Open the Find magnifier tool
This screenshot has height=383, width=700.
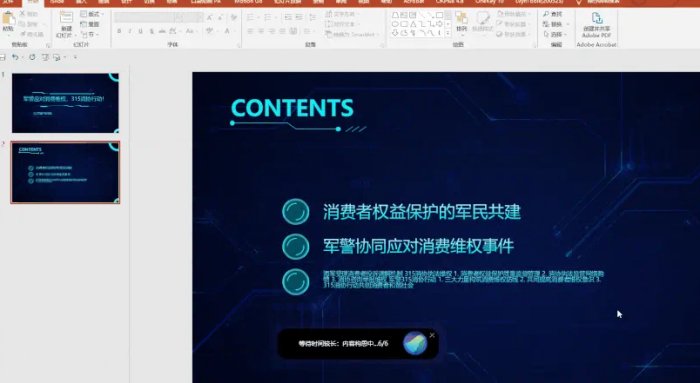tap(552, 14)
